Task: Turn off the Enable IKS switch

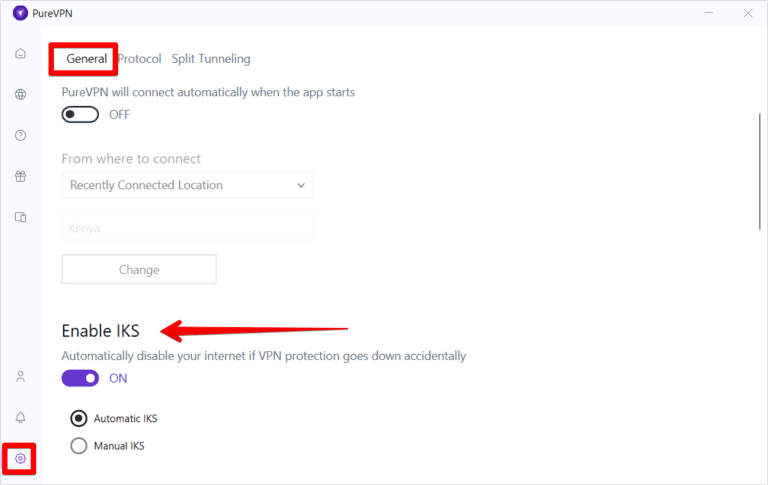Action: pos(80,378)
